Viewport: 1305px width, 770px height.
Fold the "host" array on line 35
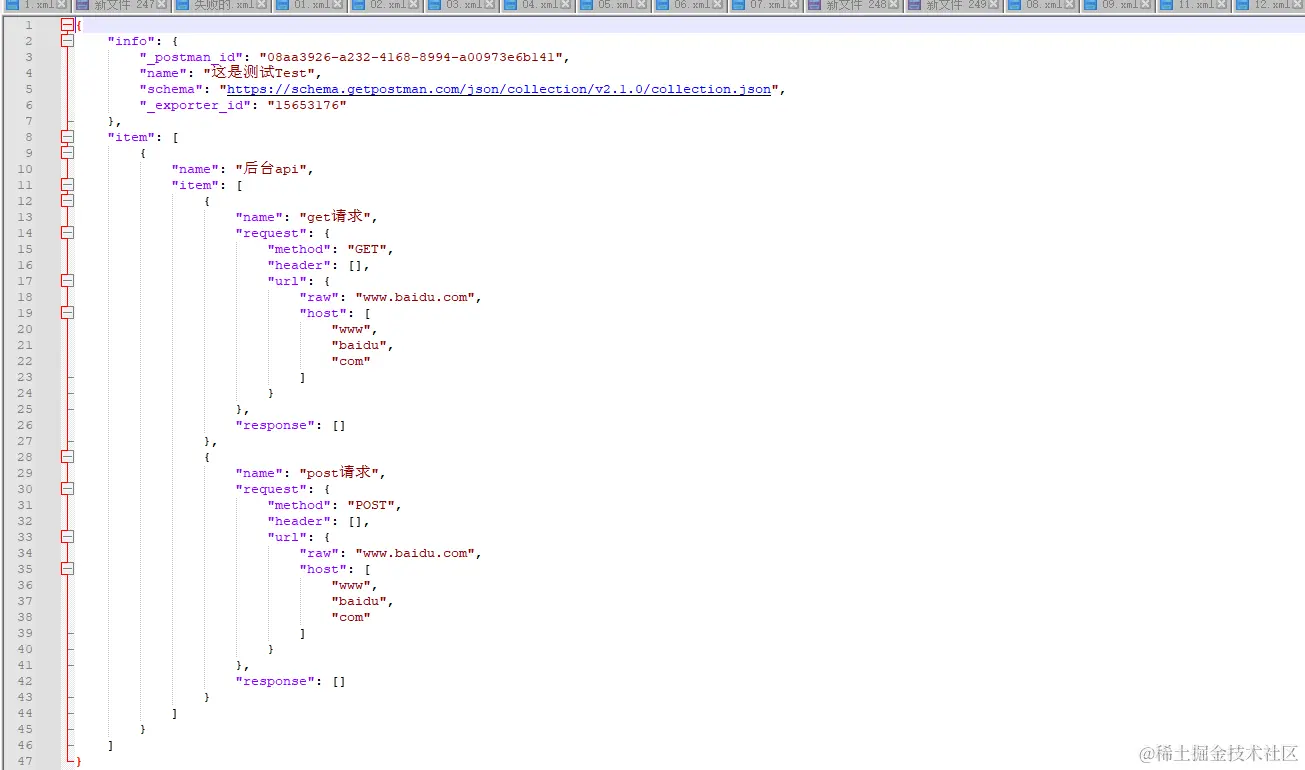pyautogui.click(x=67, y=569)
